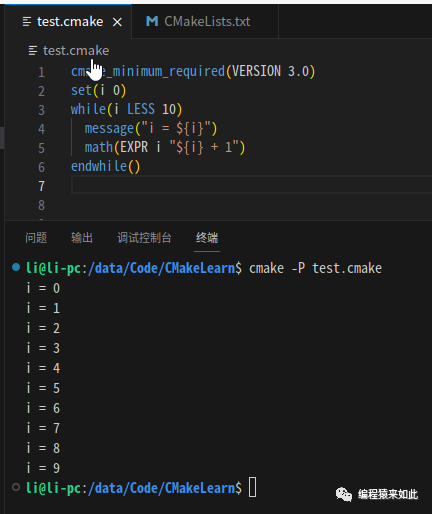Click line number 1 in the gutter
The image size is (432, 514).
pos(41,72)
